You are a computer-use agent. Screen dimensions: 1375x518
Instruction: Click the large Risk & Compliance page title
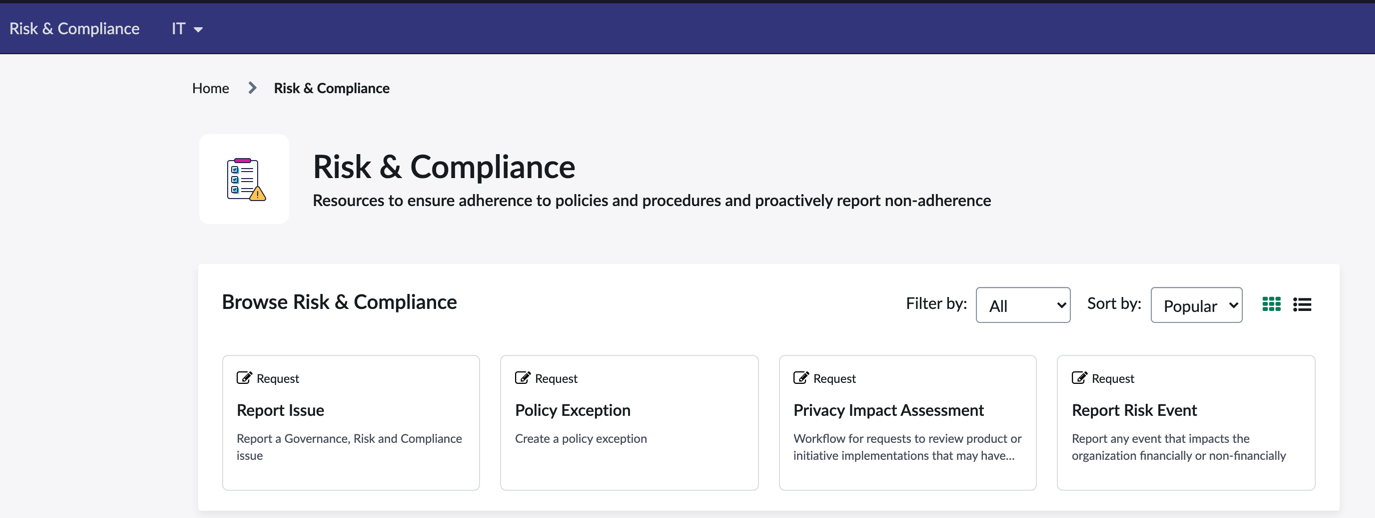[x=444, y=166]
